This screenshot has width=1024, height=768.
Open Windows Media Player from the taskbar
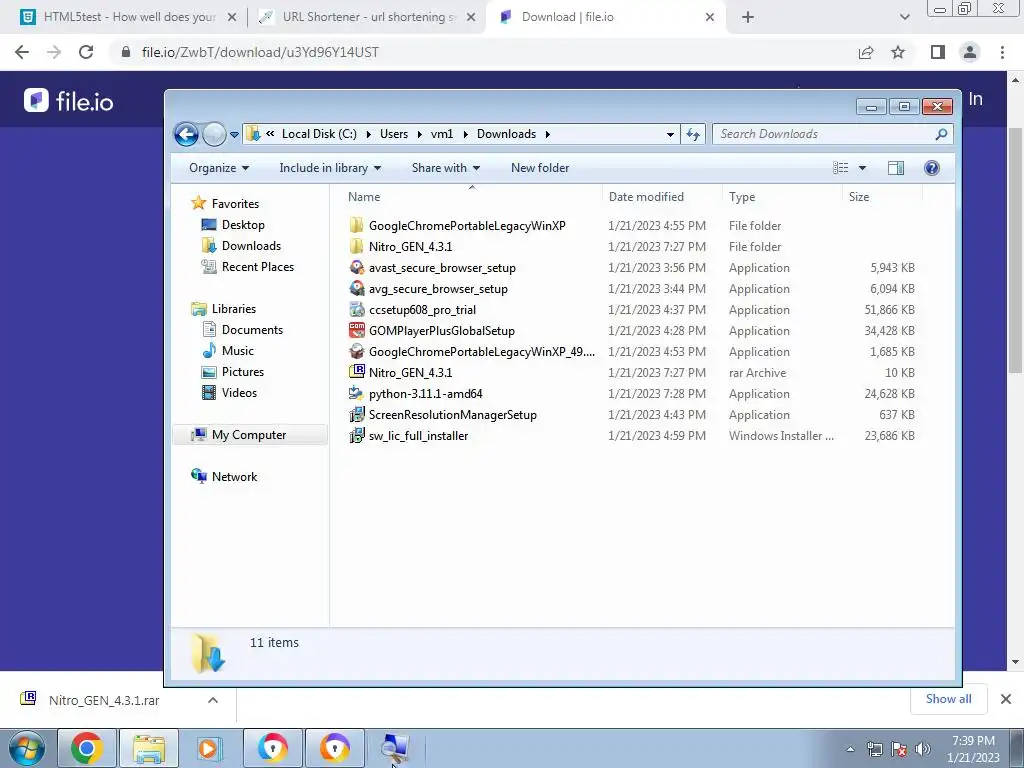point(210,748)
